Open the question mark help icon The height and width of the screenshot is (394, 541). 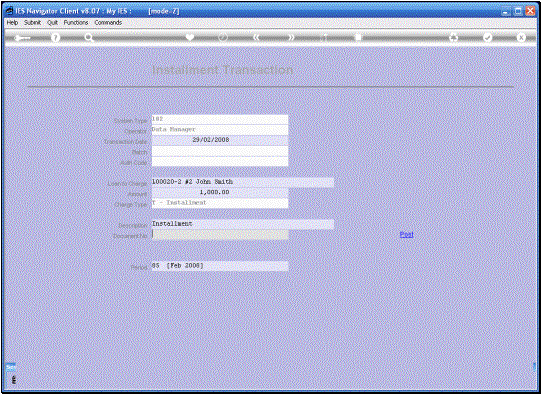(x=55, y=38)
